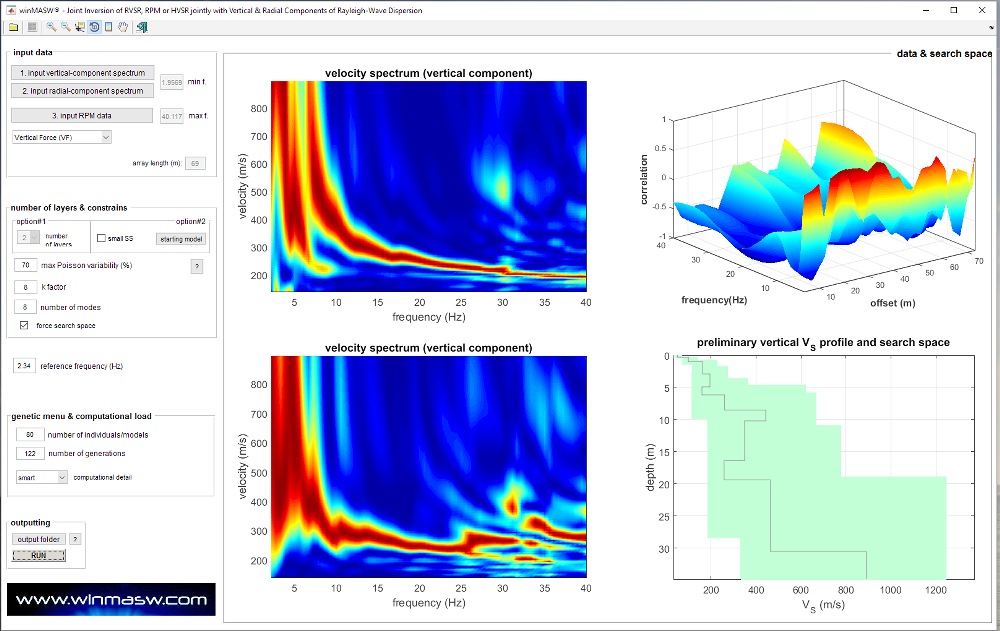
Task: Click 'input vertical-component spectrum' button
Action: (x=83, y=73)
